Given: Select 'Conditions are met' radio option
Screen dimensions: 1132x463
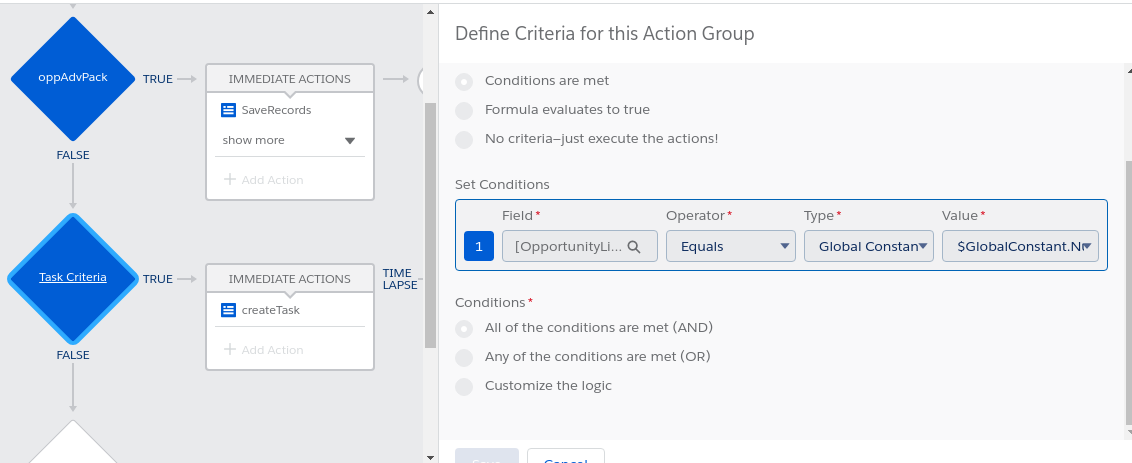Looking at the screenshot, I should pos(464,81).
